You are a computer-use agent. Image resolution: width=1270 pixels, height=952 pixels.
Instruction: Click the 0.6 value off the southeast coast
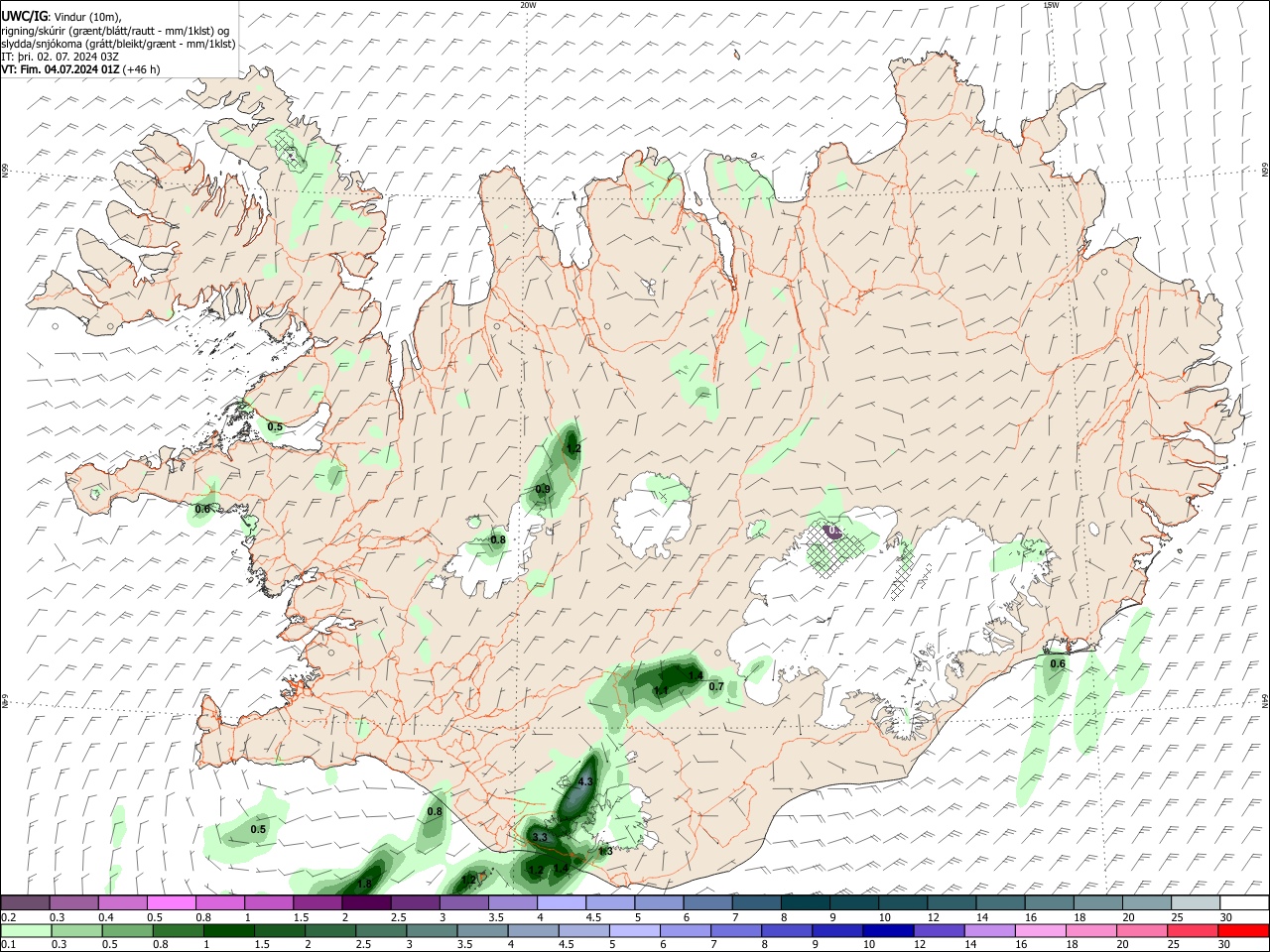click(x=1058, y=664)
